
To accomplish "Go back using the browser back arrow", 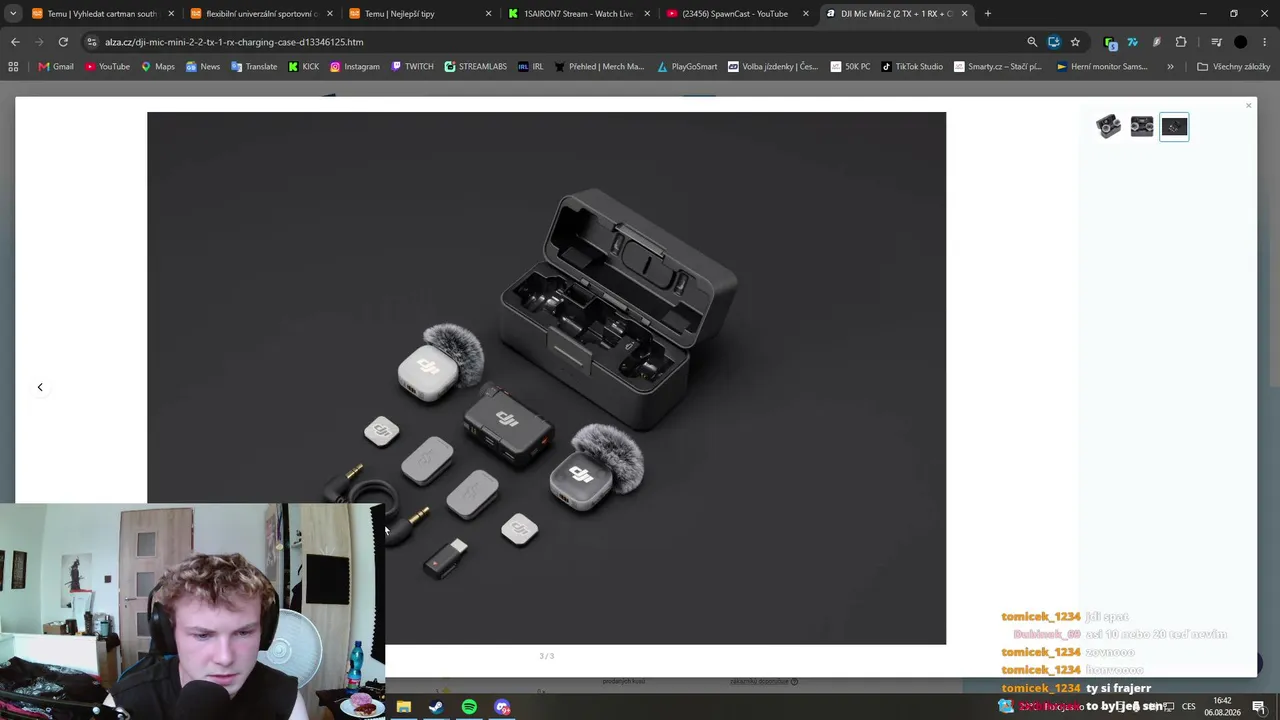I will coord(15,42).
